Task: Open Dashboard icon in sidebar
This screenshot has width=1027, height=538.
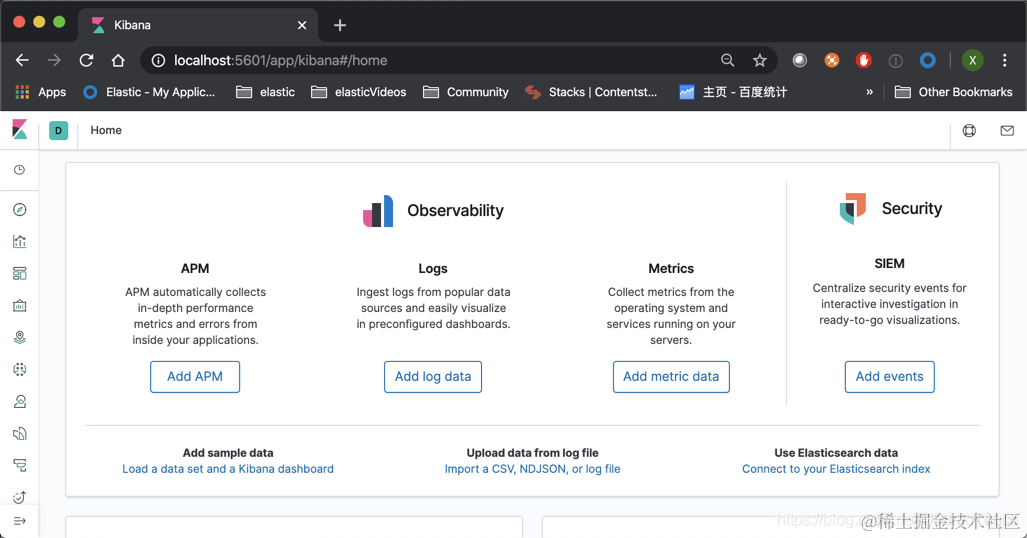Action: click(20, 274)
